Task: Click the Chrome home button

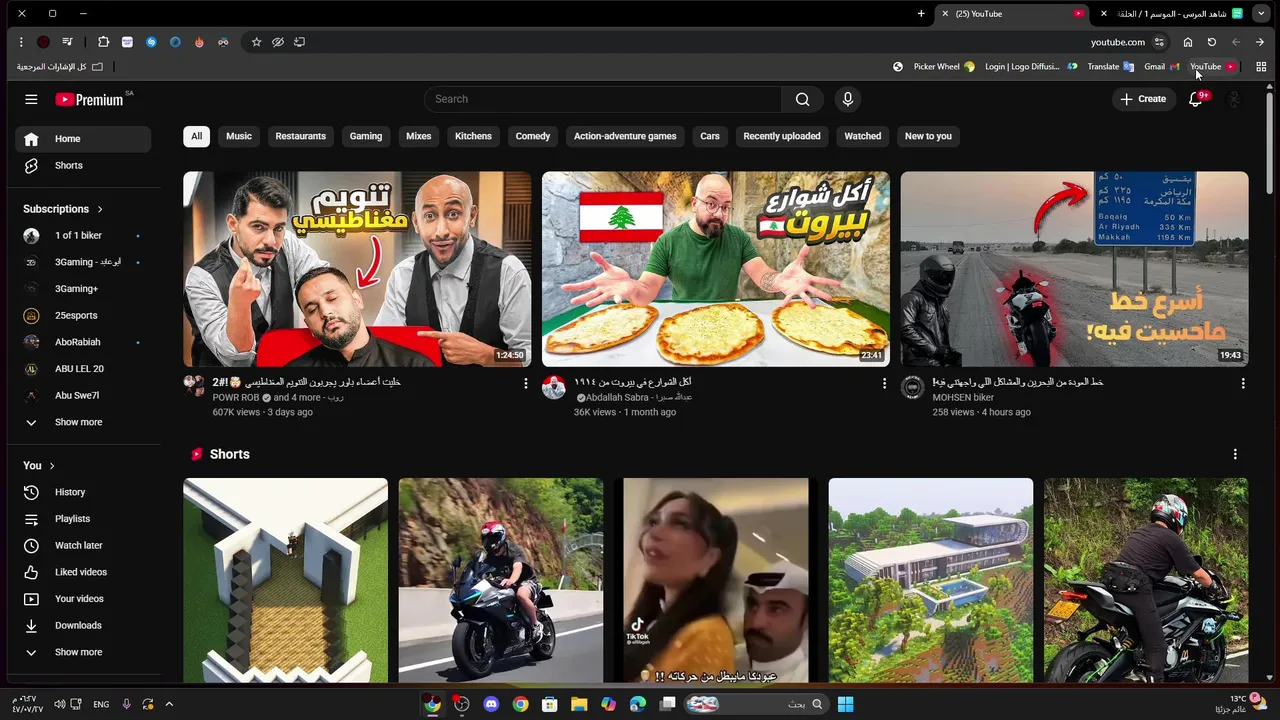Action: point(1188,42)
